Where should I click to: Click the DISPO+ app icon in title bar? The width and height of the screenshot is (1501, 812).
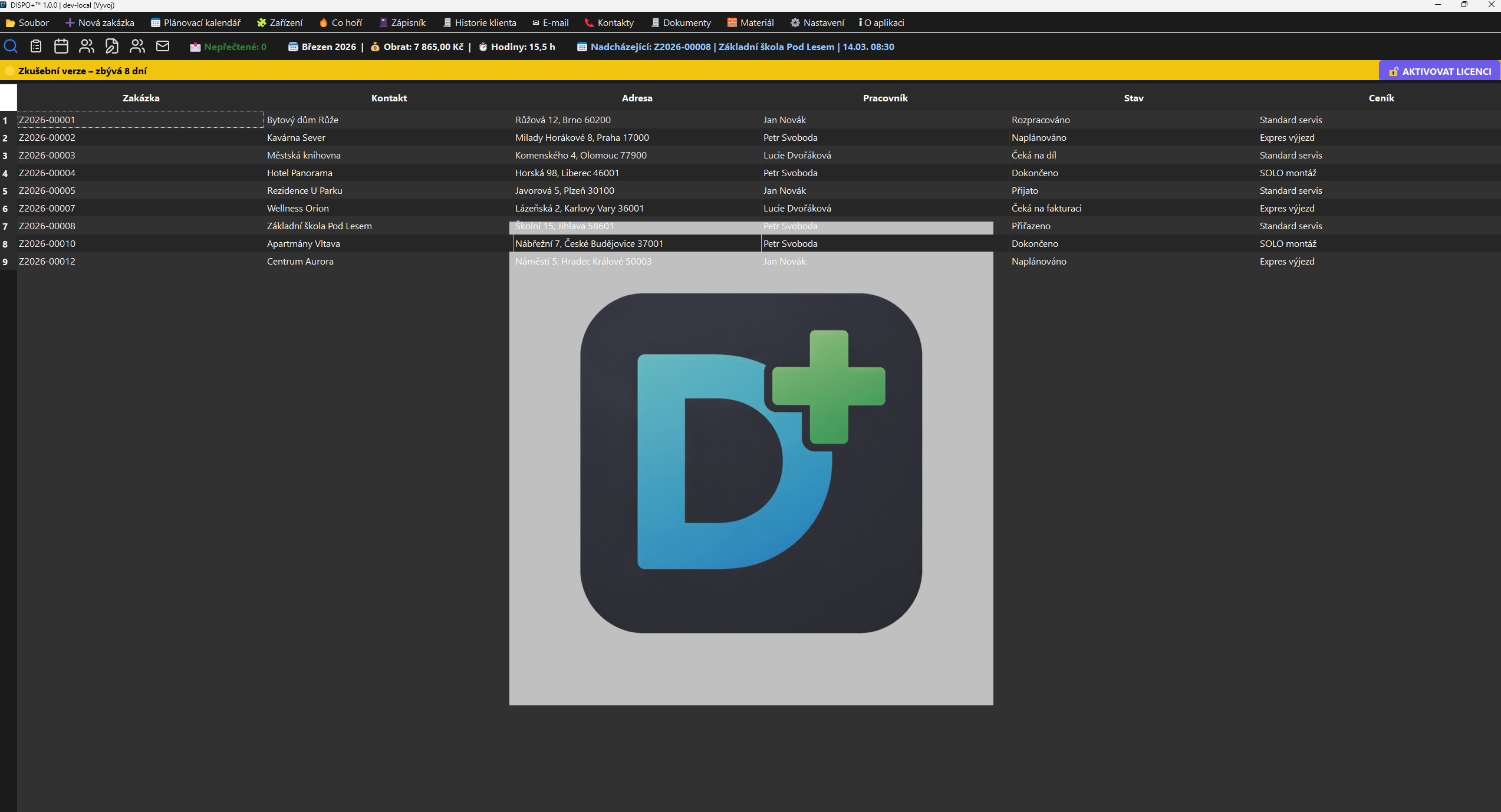coord(4,5)
